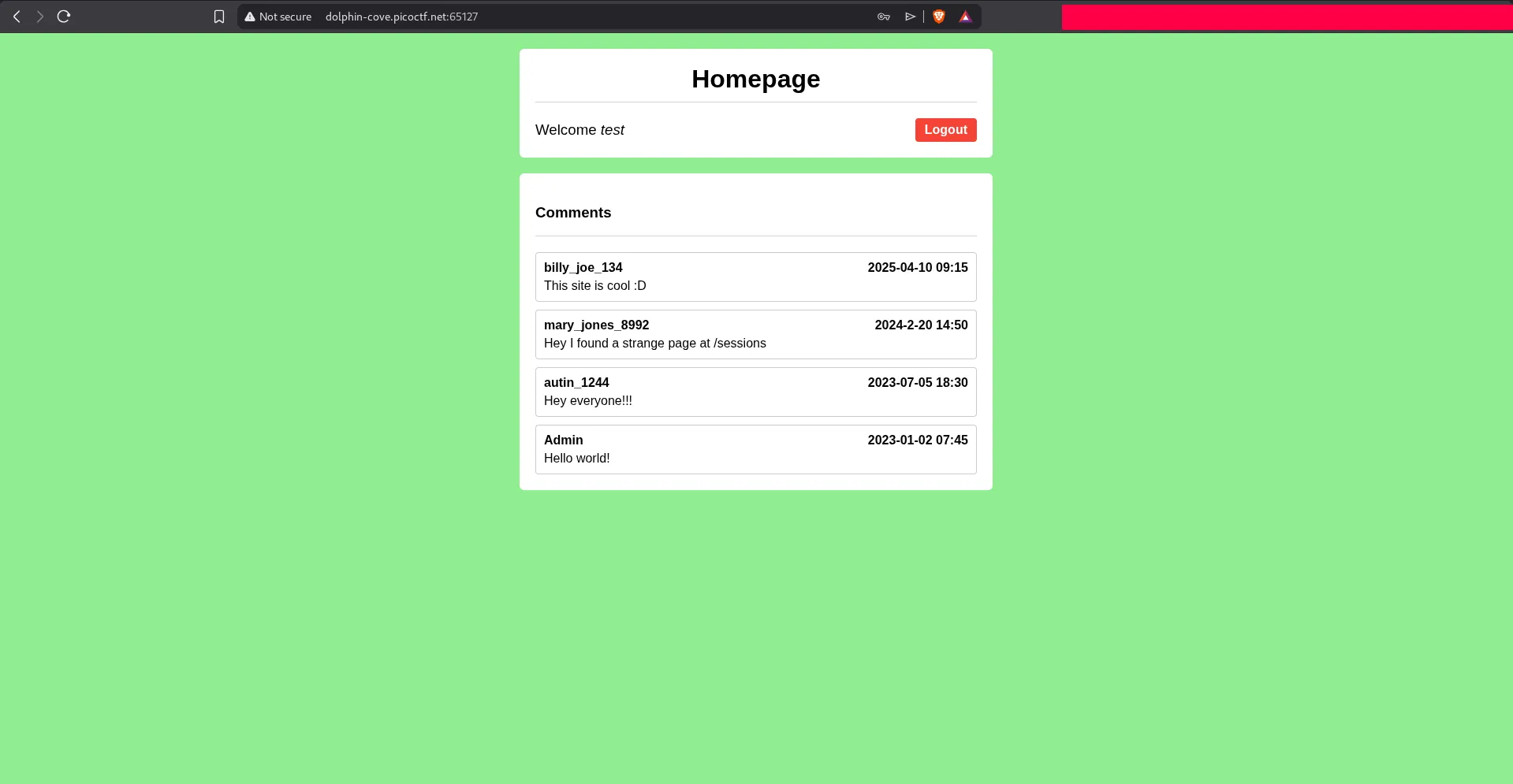Click the Logout button

[x=945, y=130]
